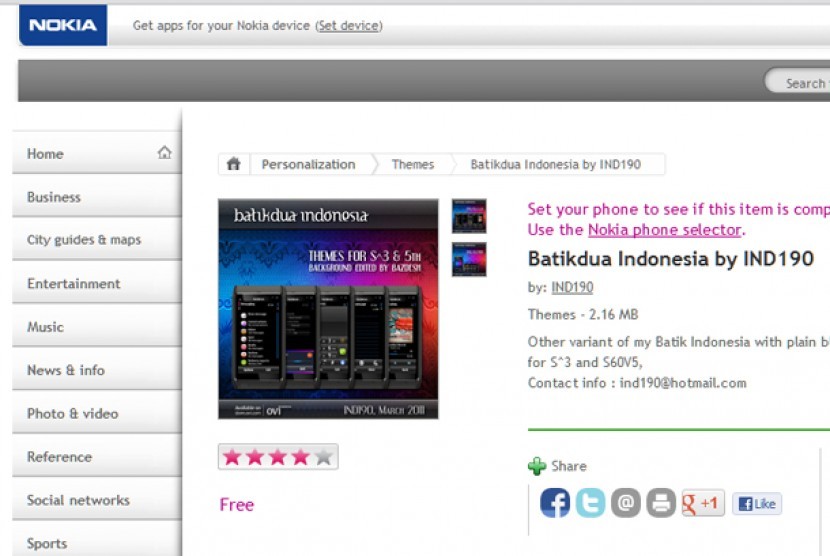Go to Themes breadcrumb
830x556 pixels.
pos(413,164)
